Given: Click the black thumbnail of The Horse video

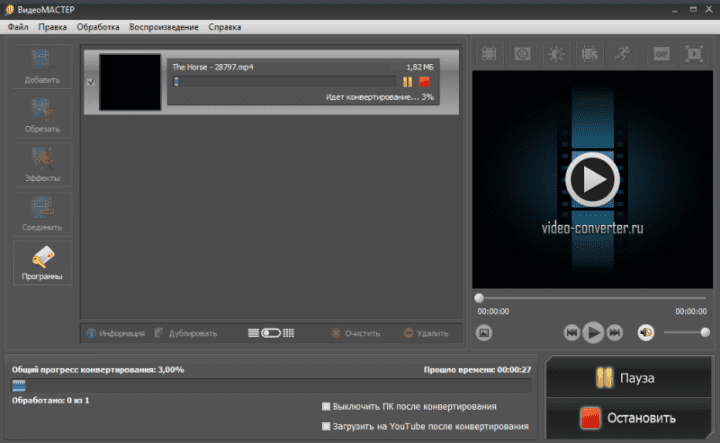Looking at the screenshot, I should coord(130,82).
